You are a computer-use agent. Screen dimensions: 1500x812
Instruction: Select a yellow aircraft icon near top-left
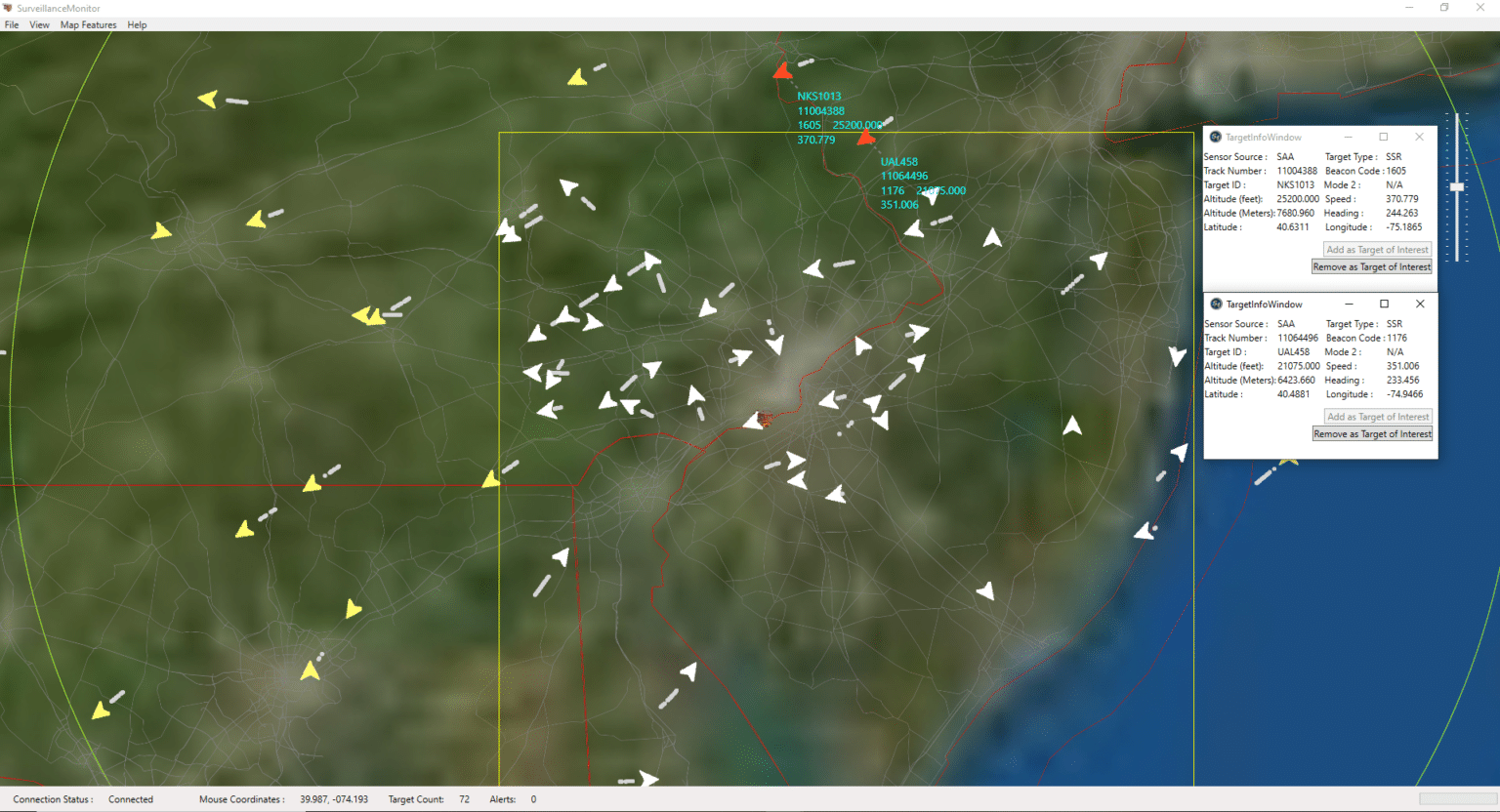(x=207, y=98)
